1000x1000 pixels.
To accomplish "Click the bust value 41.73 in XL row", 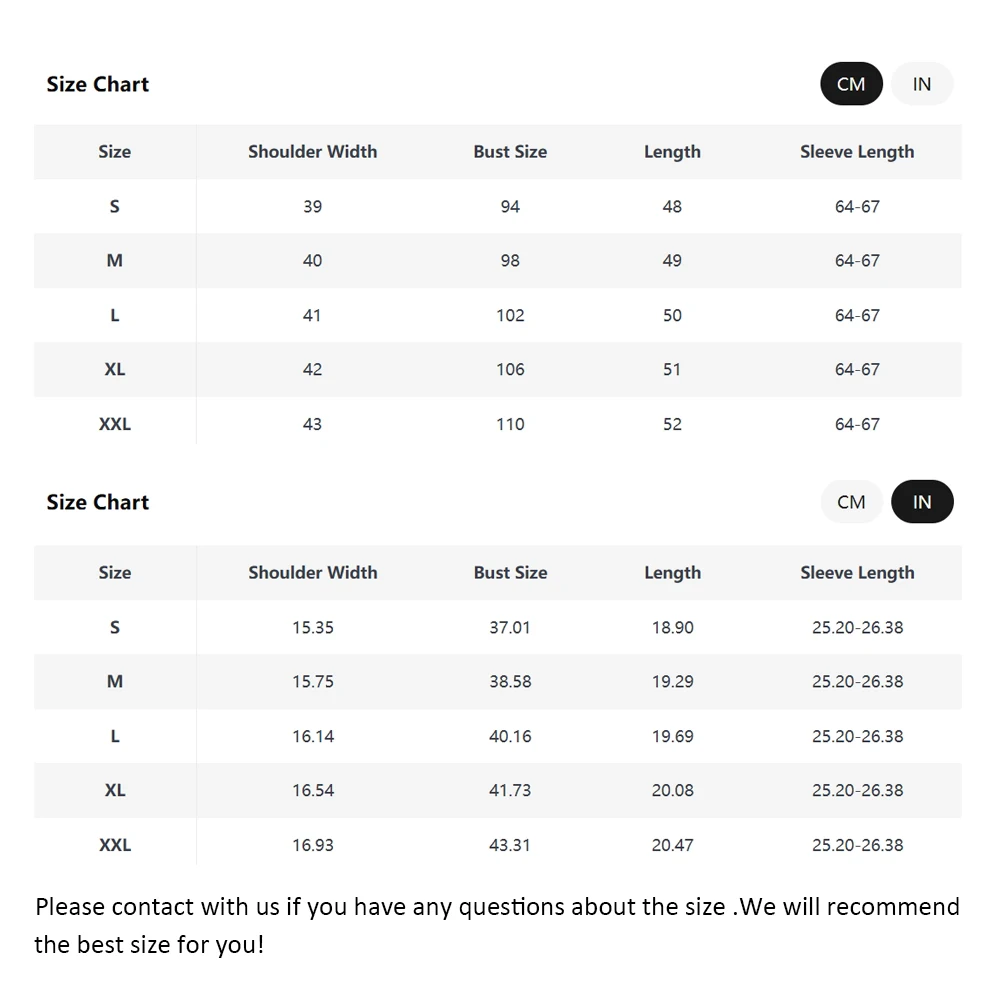I will [x=510, y=790].
